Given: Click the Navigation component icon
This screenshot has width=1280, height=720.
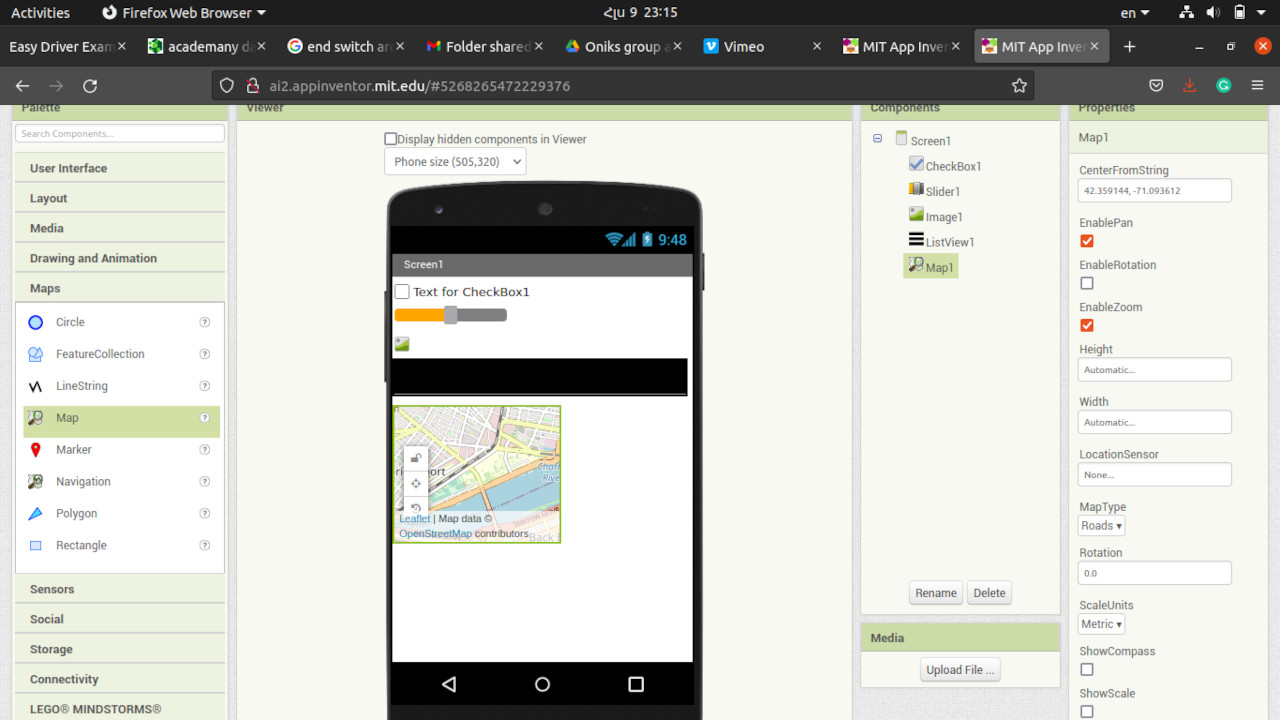Looking at the screenshot, I should (36, 482).
